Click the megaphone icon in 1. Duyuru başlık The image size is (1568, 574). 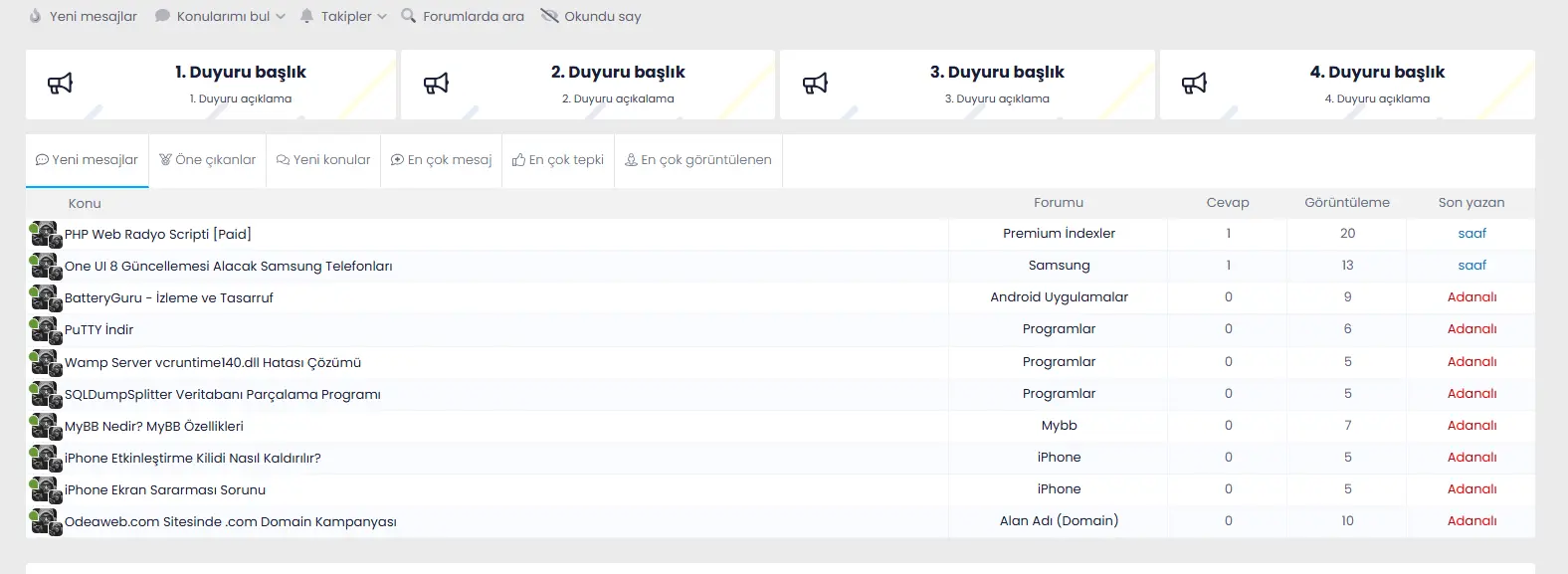tap(61, 84)
